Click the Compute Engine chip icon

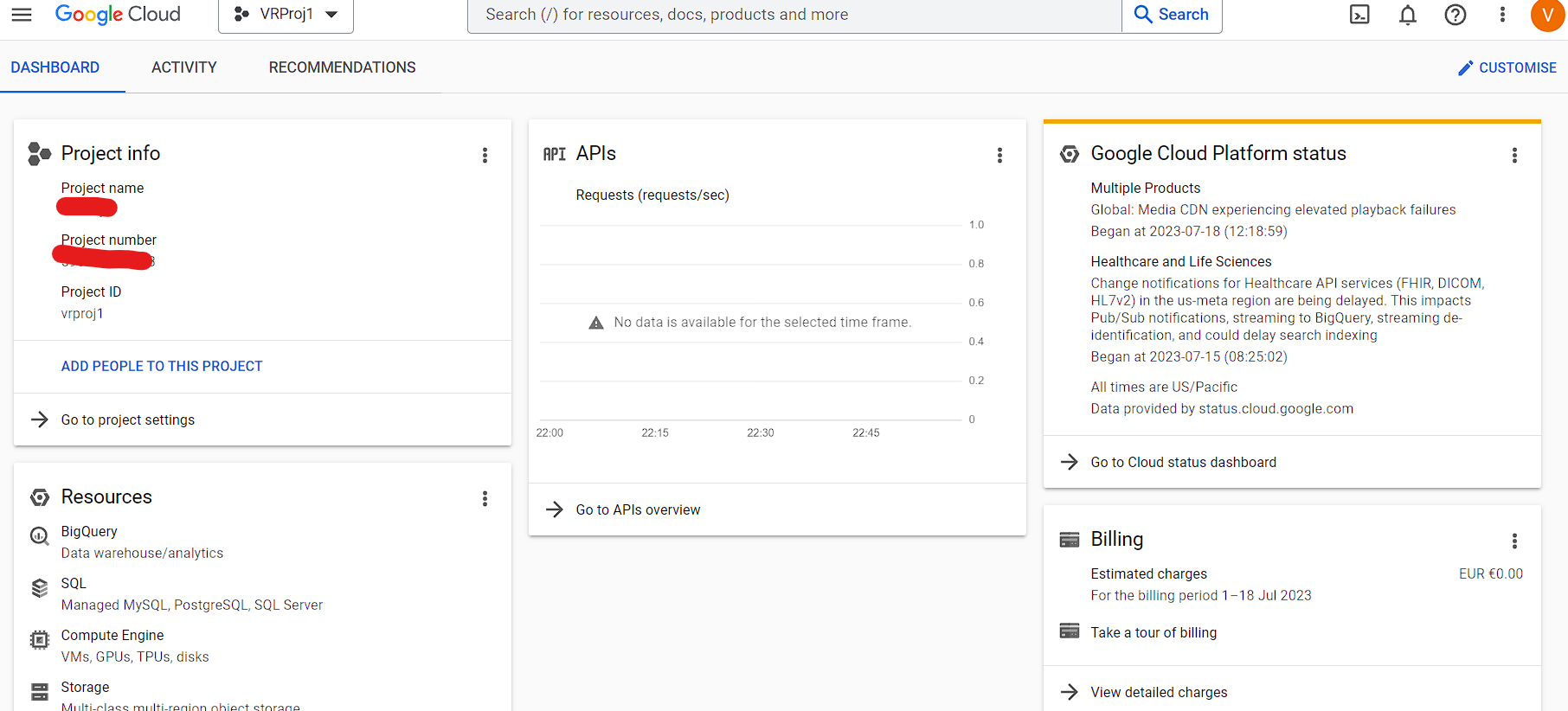click(40, 639)
